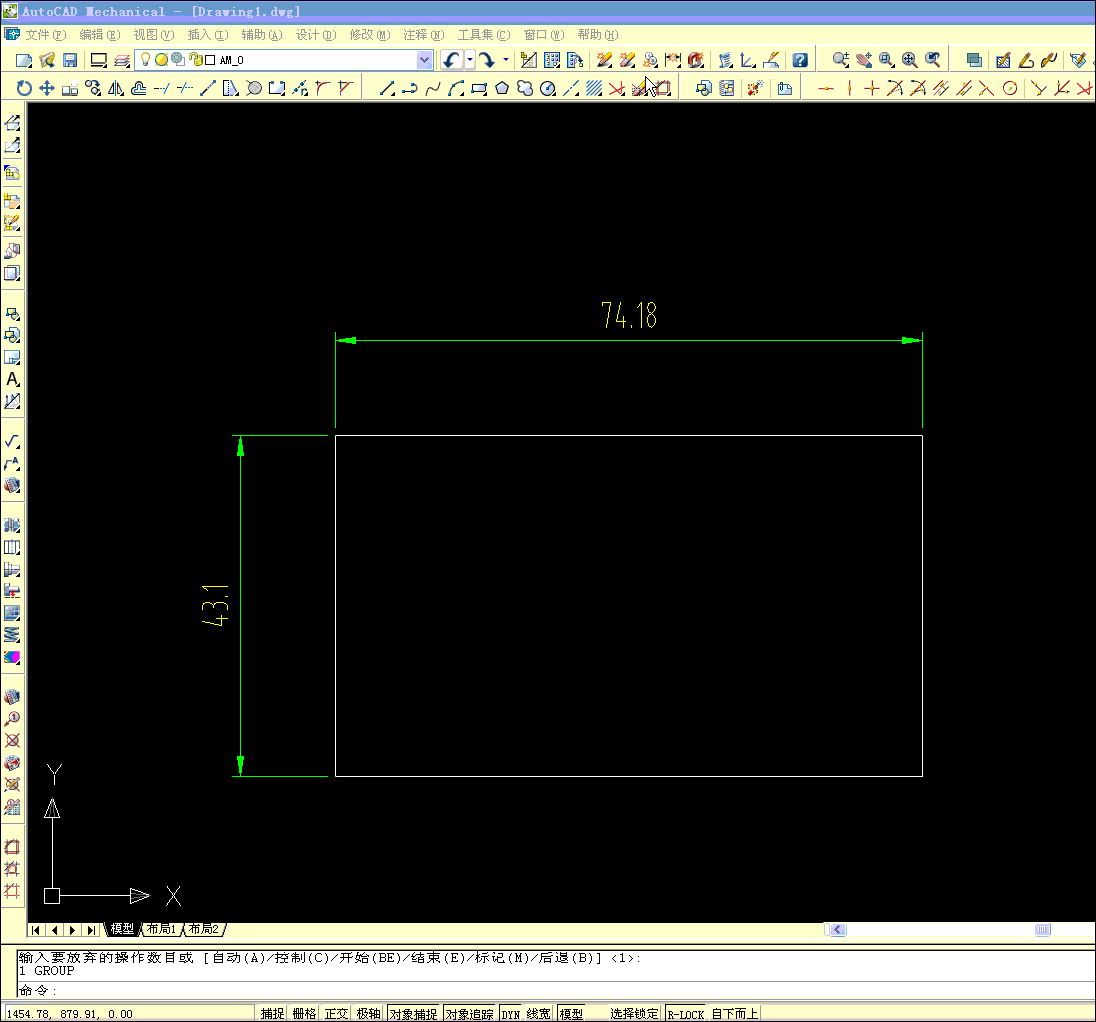Toggle the 对象捕捉 object snap
Image resolution: width=1096 pixels, height=1022 pixels.
pos(414,1014)
